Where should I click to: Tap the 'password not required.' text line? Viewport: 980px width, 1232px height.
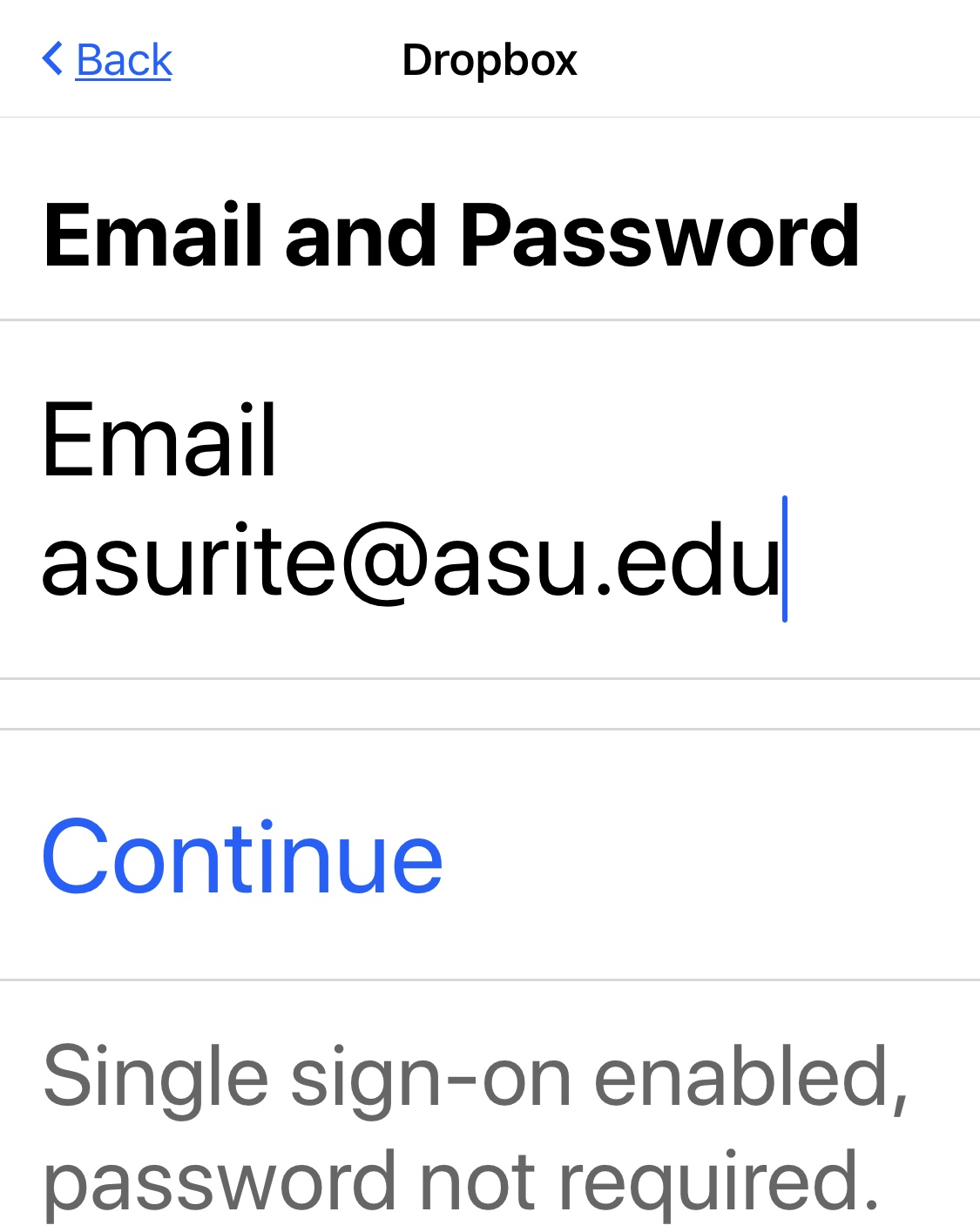[x=460, y=1182]
